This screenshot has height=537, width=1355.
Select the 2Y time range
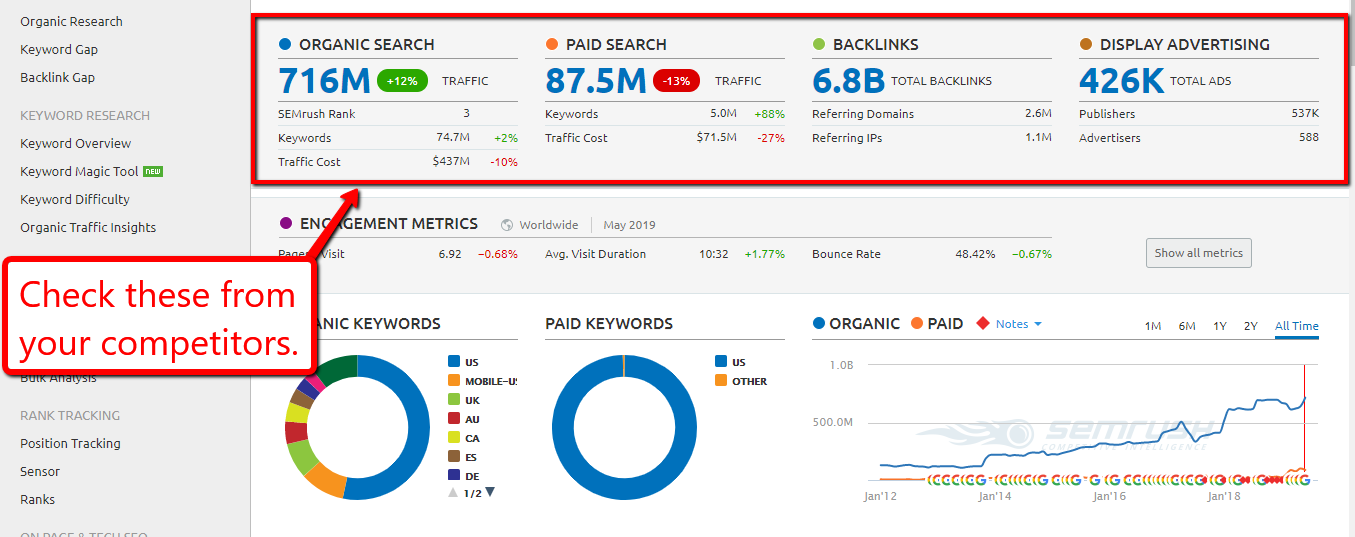click(x=1251, y=326)
